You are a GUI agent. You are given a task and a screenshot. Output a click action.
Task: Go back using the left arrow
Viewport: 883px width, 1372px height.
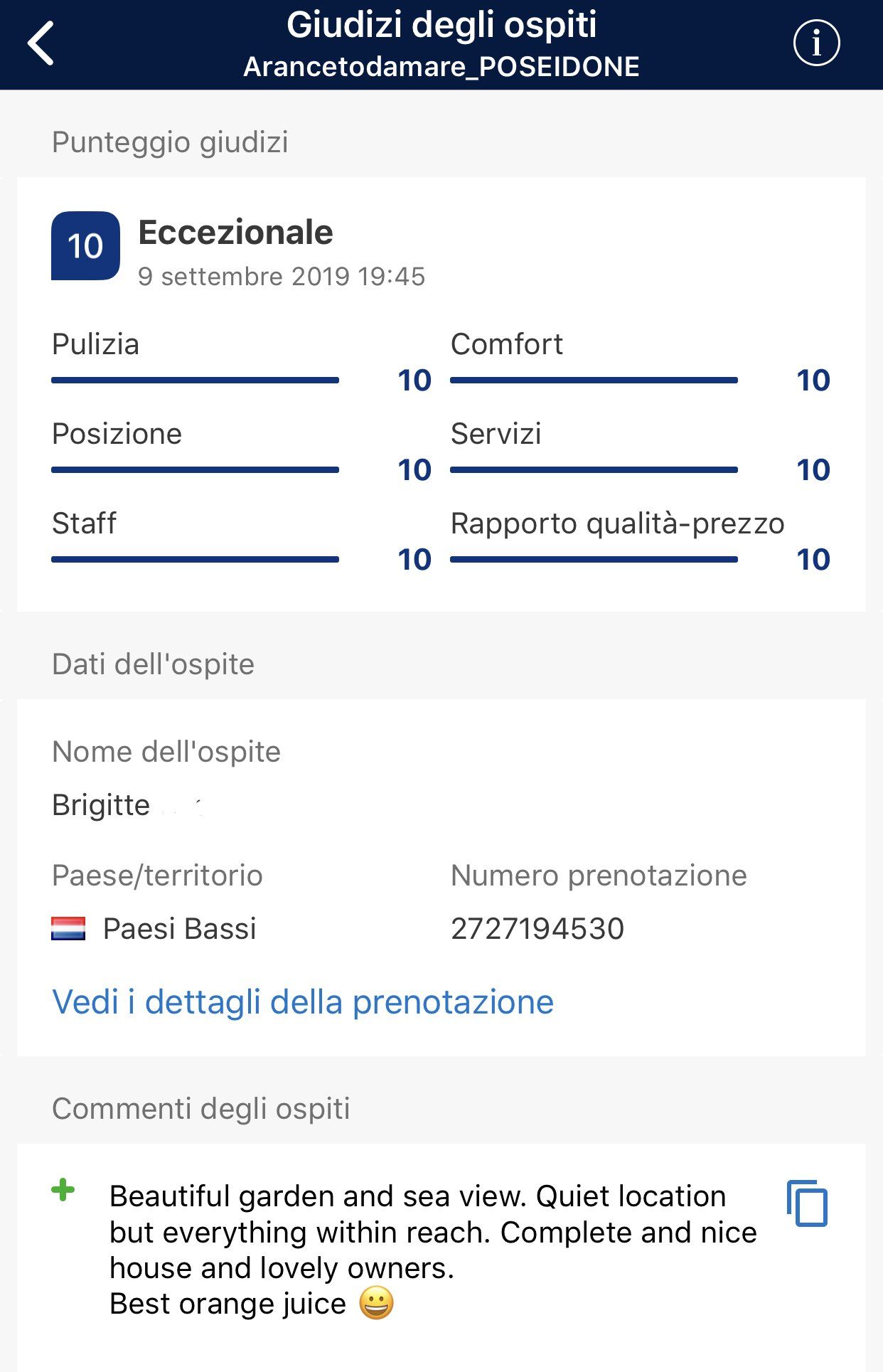pyautogui.click(x=41, y=43)
